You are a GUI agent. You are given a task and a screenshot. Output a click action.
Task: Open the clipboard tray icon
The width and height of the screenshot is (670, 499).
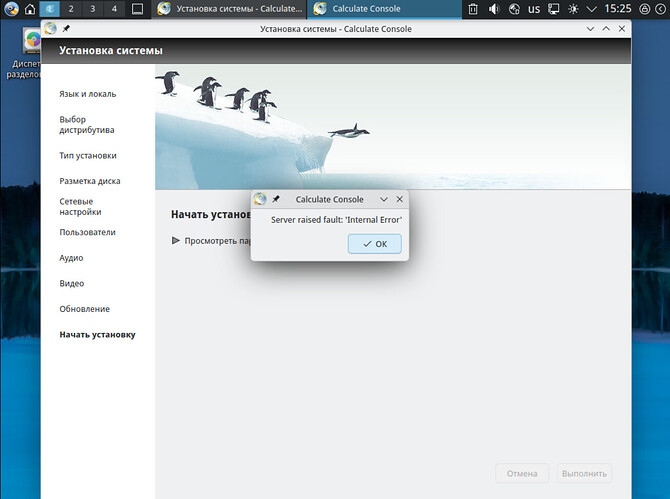(x=473, y=9)
